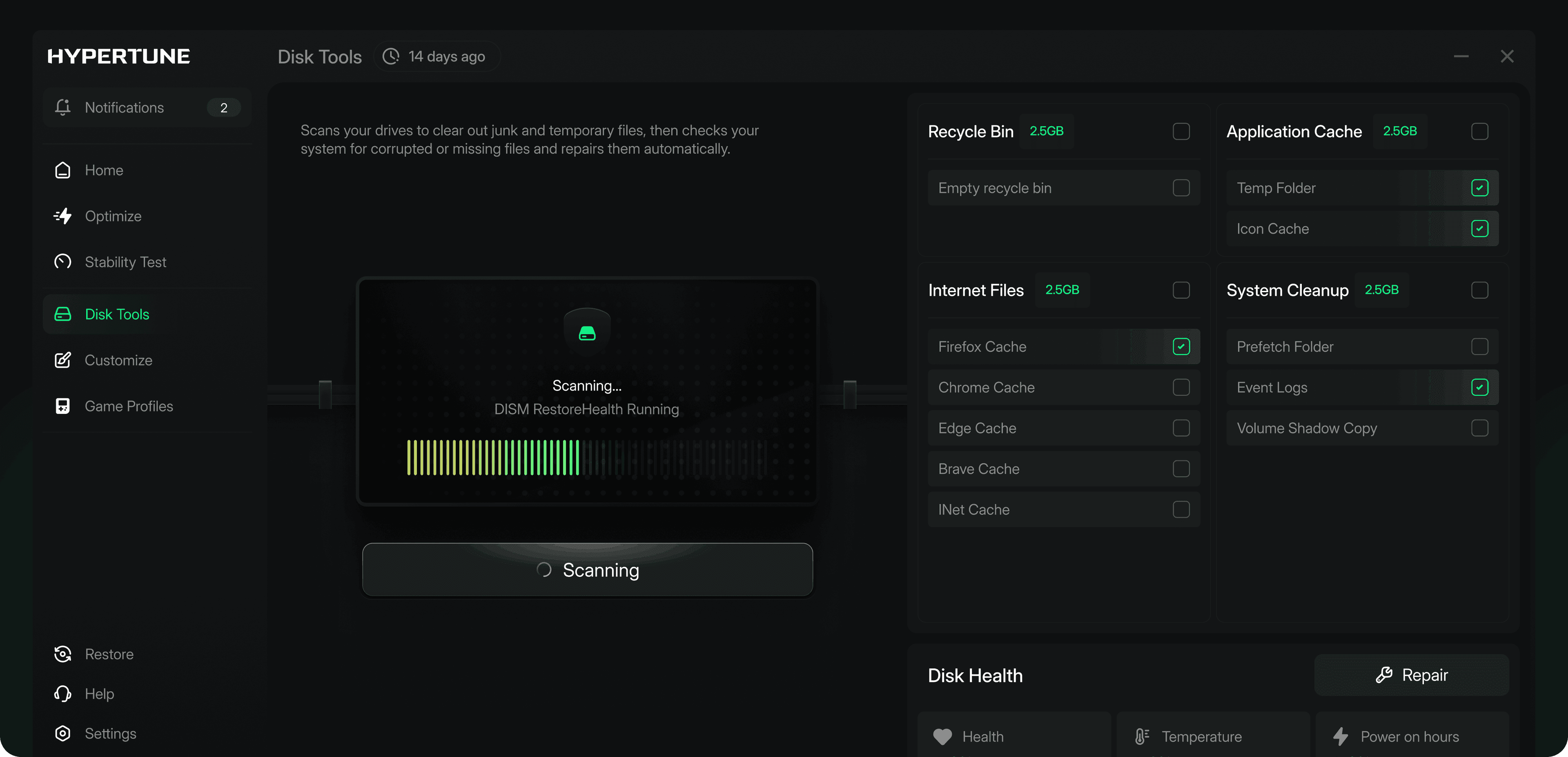Enable the Chrome Cache checkbox

pos(1181,387)
